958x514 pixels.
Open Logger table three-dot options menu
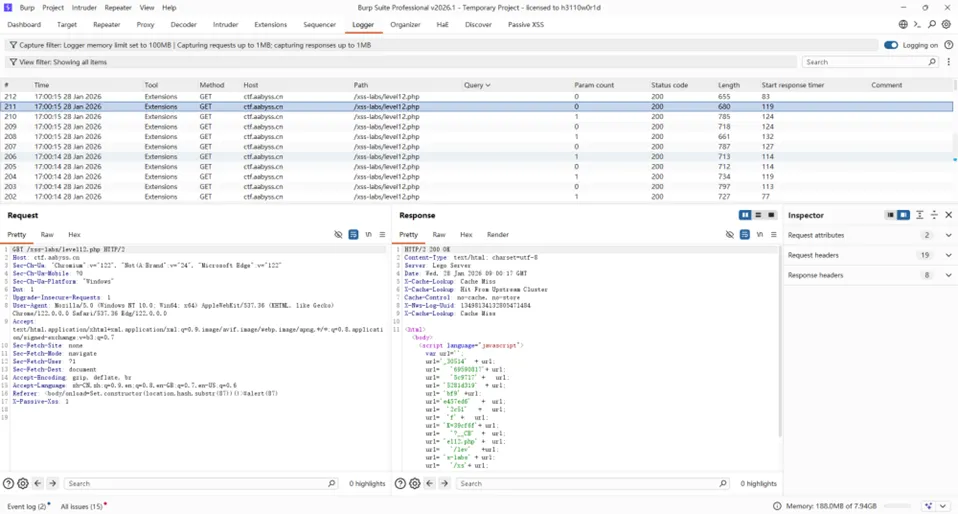click(x=949, y=62)
